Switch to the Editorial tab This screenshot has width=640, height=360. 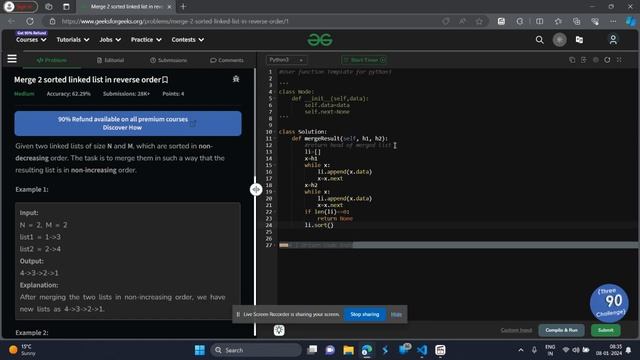pos(110,60)
